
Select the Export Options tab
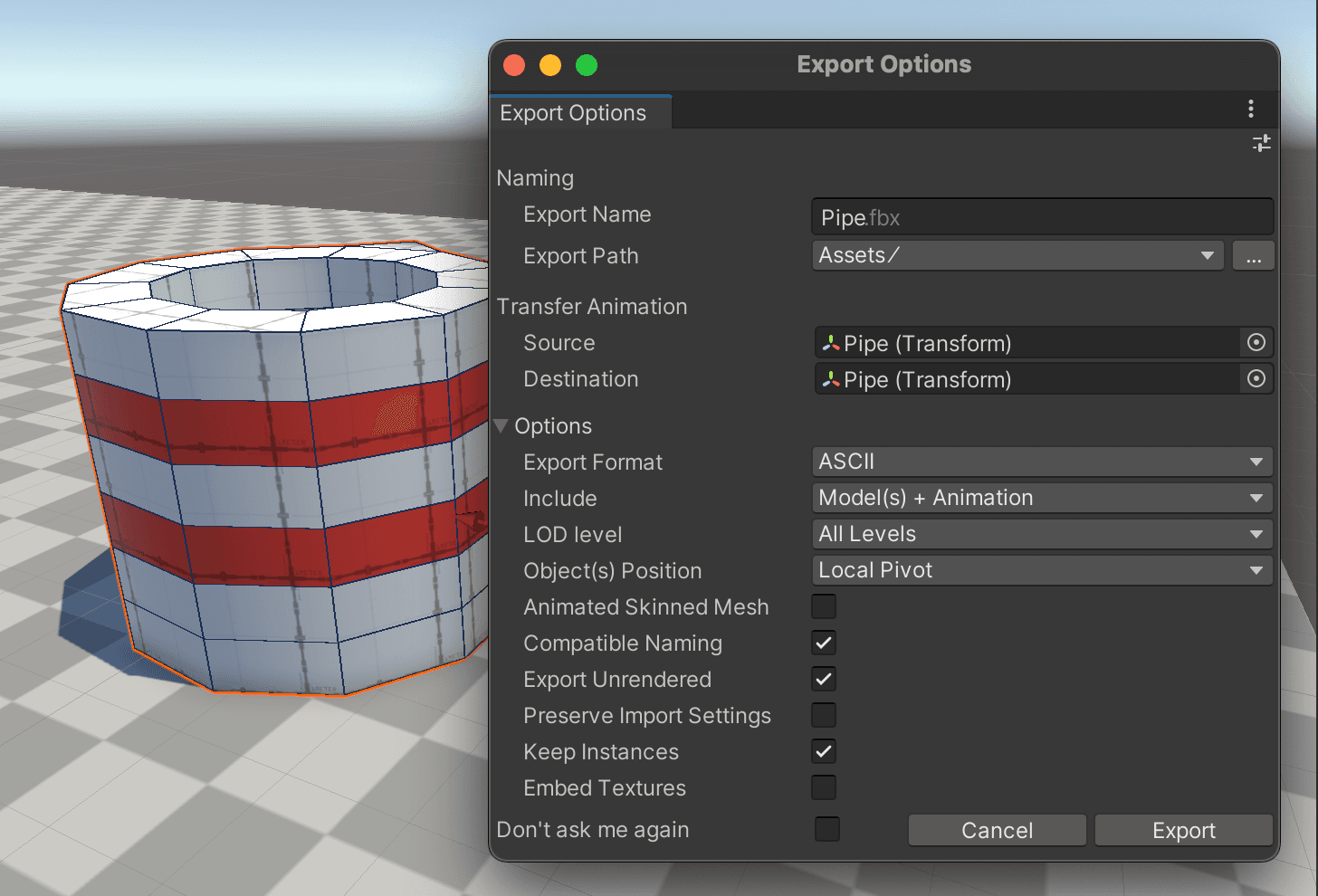coord(574,113)
